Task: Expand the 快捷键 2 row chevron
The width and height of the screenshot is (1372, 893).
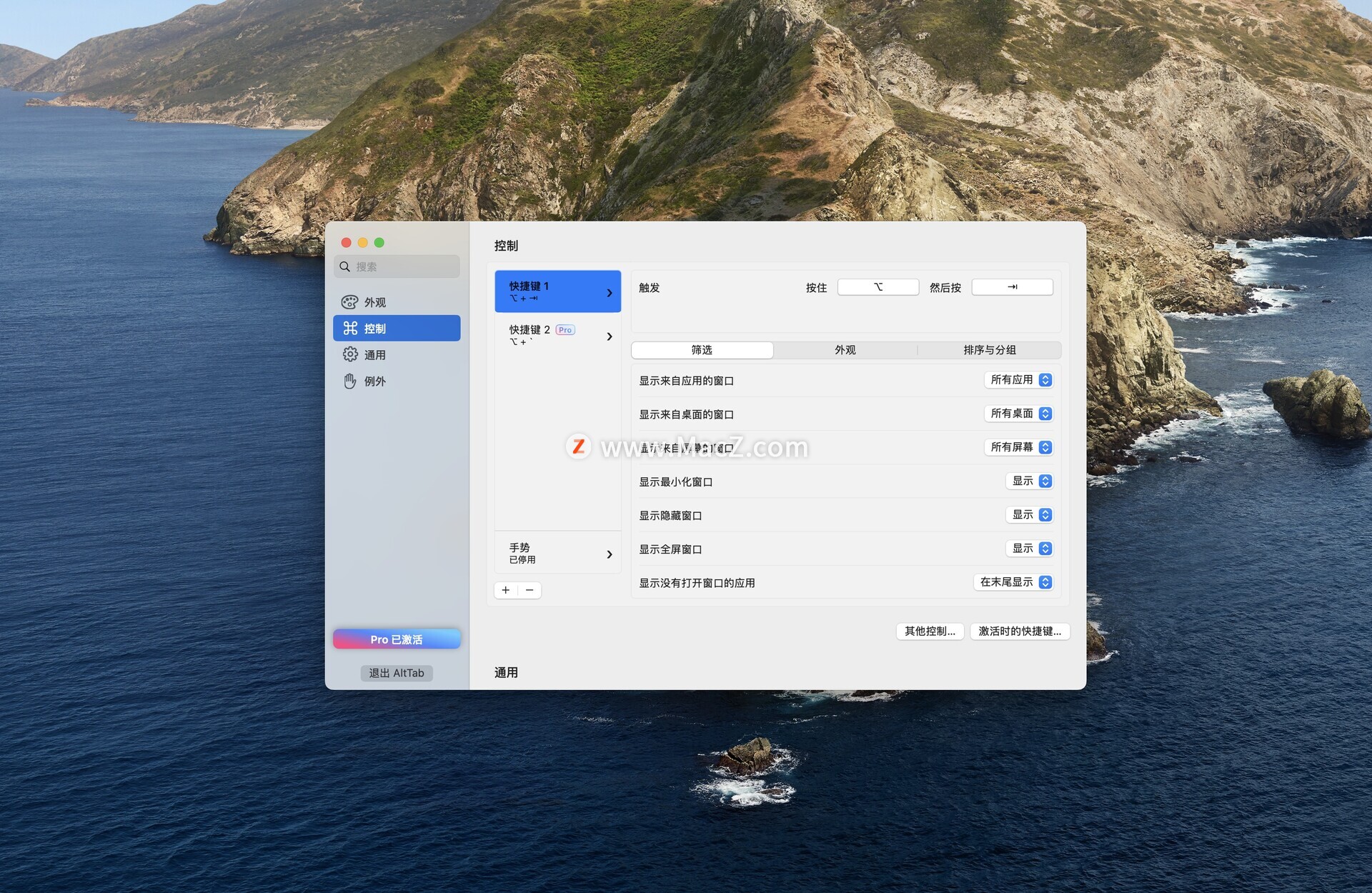Action: 610,336
